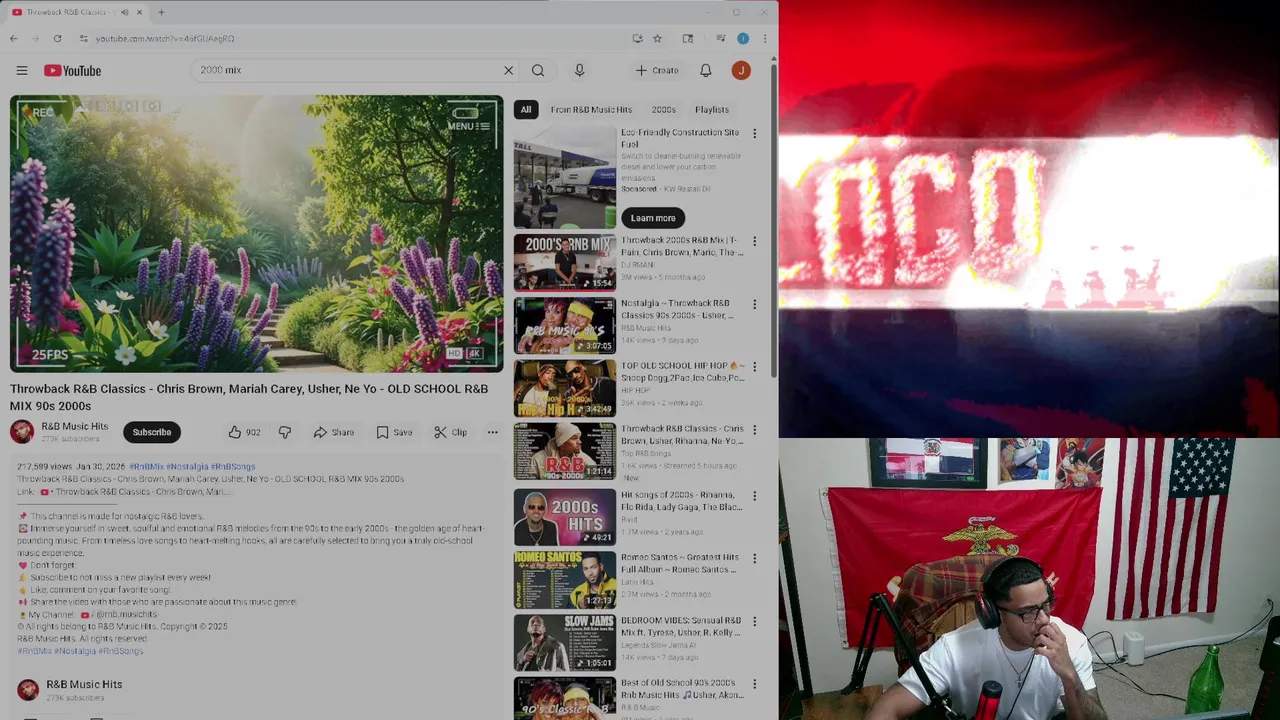Open options for Top R&B Songs stream
The height and width of the screenshot is (720, 1280).
[755, 430]
